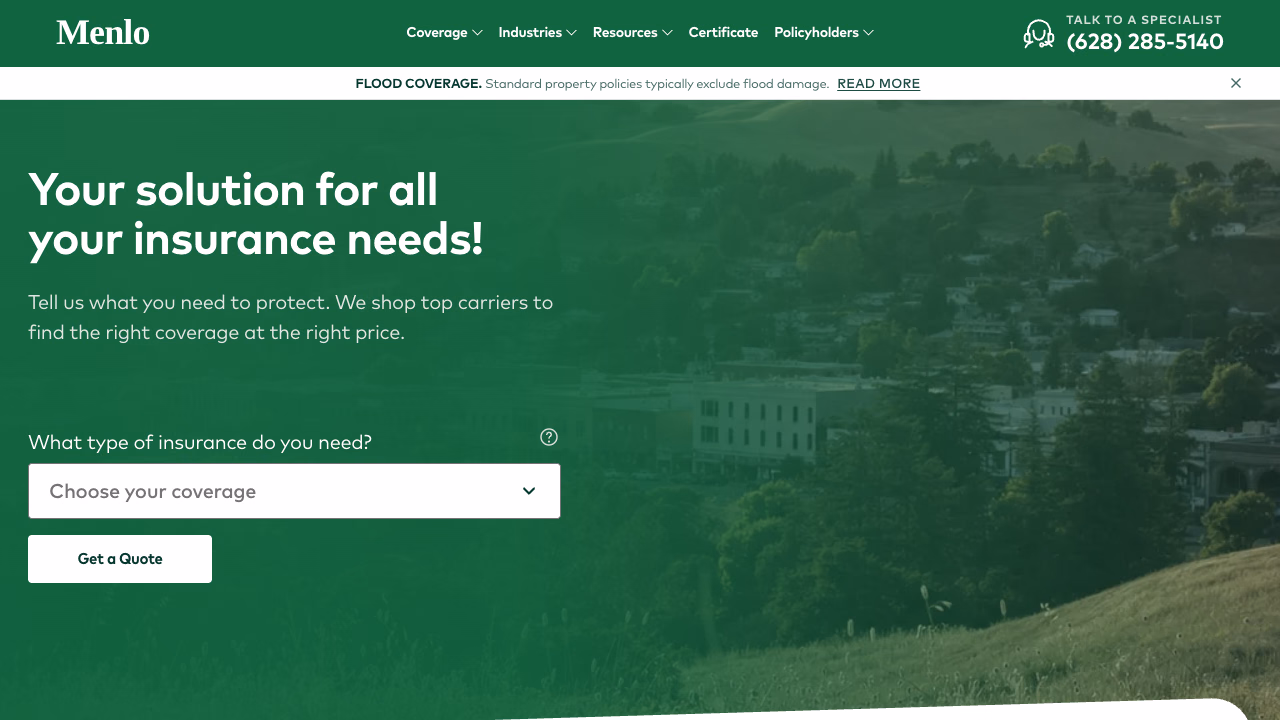1280x720 pixels.
Task: Open the Resources dropdown menu
Action: coord(632,32)
